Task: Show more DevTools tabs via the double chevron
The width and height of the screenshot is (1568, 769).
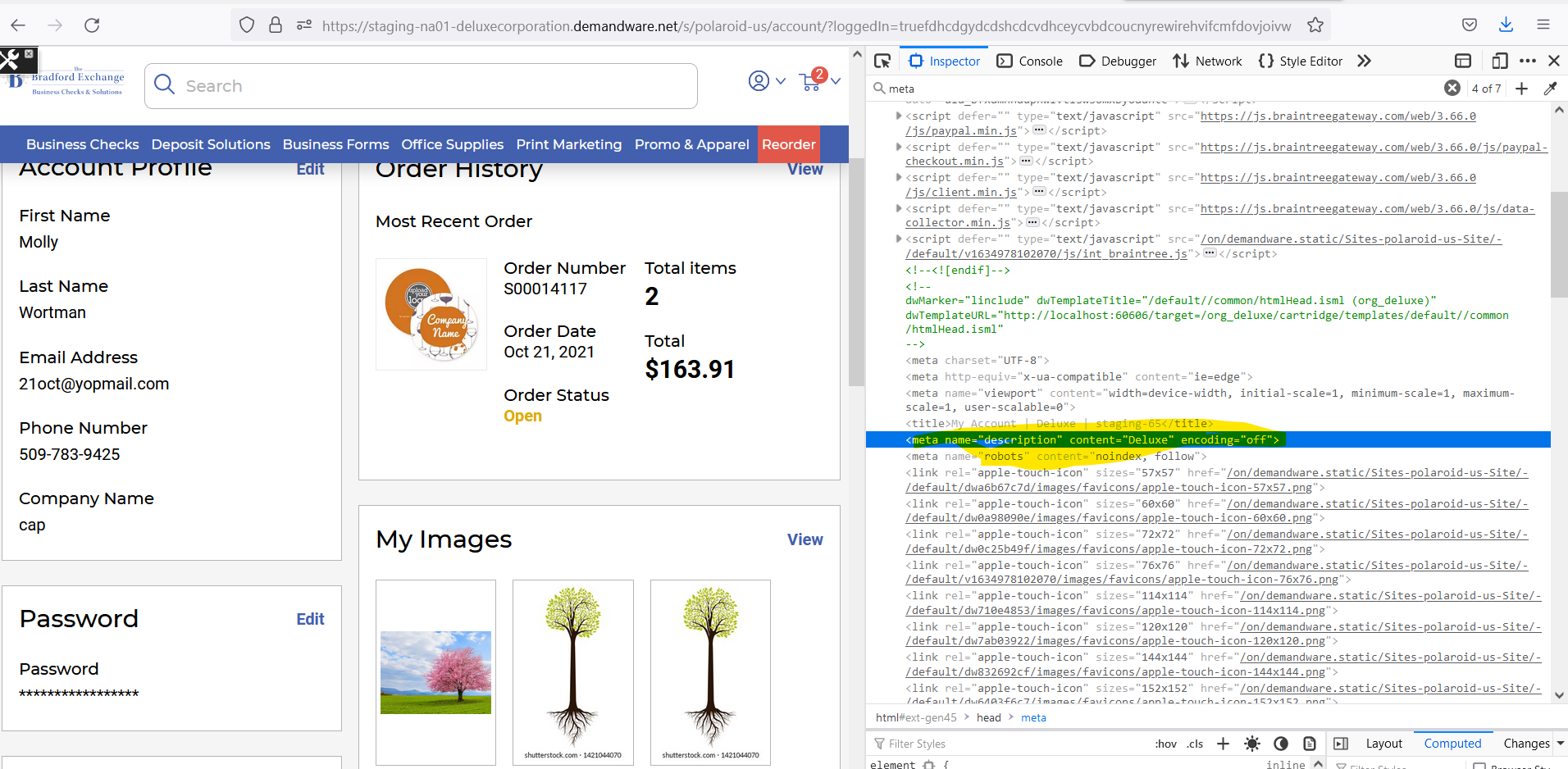Action: (1364, 61)
